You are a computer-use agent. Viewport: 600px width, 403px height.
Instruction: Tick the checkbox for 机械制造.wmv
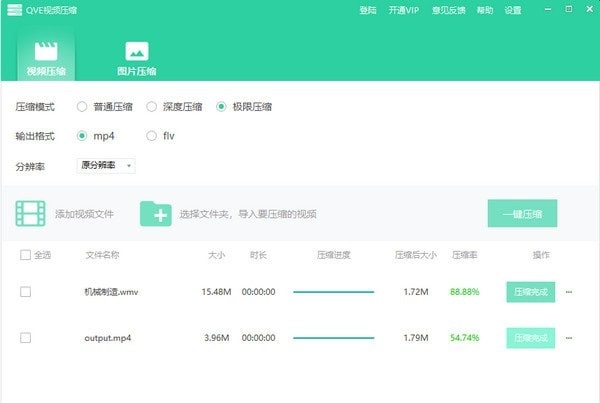click(26, 292)
